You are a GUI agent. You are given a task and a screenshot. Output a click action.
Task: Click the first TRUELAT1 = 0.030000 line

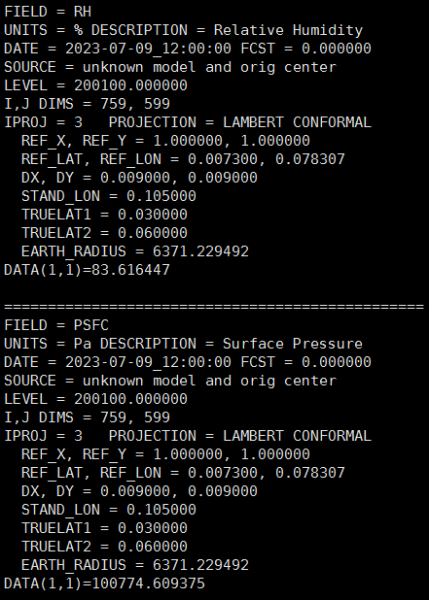tap(104, 214)
